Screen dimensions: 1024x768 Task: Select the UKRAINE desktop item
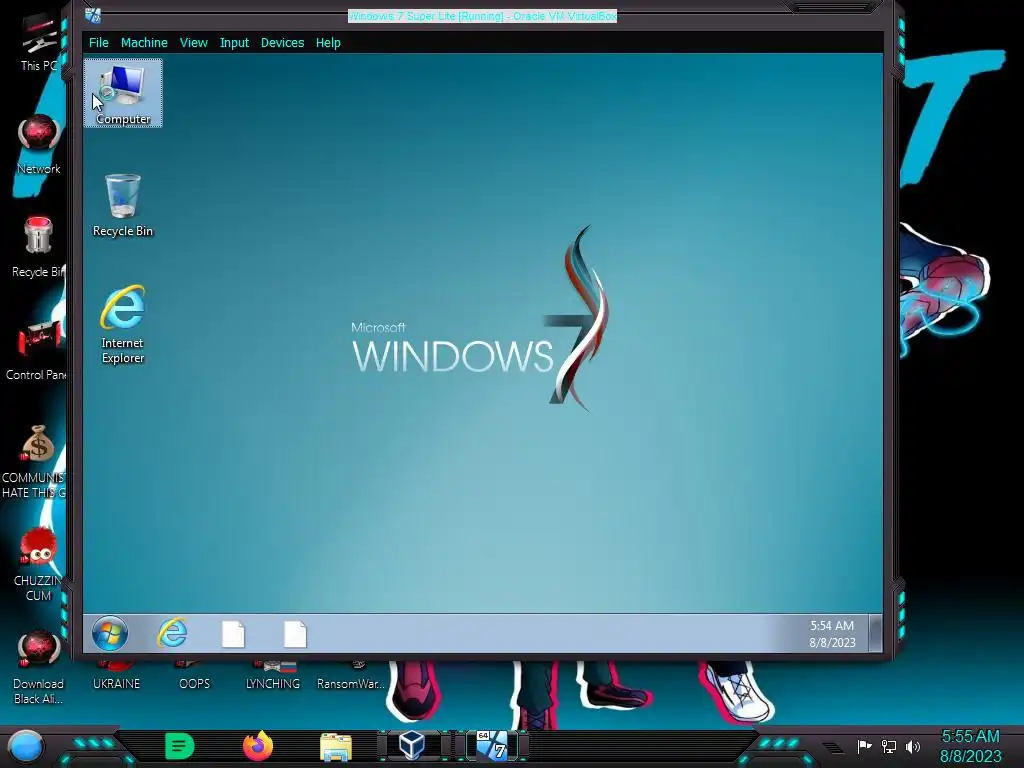click(x=116, y=677)
